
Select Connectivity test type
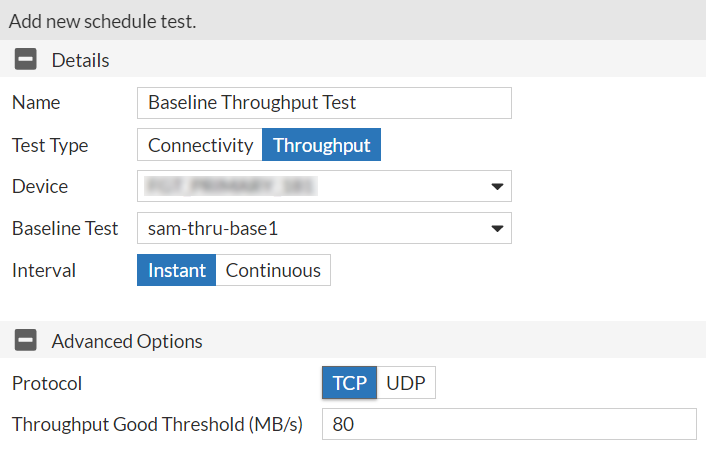[x=200, y=145]
